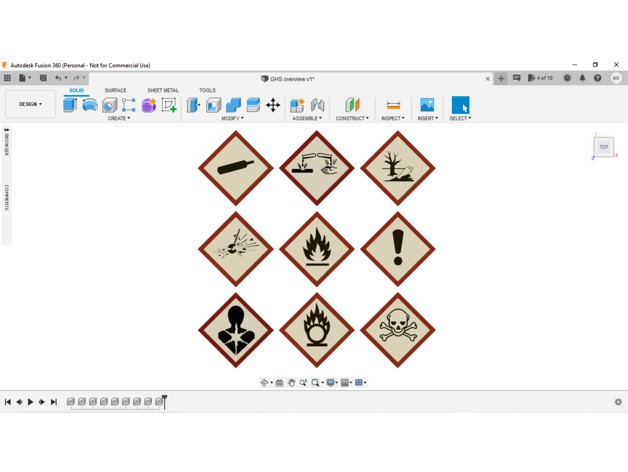
Task: Expand the COMMENTS side panel
Action: pos(7,198)
